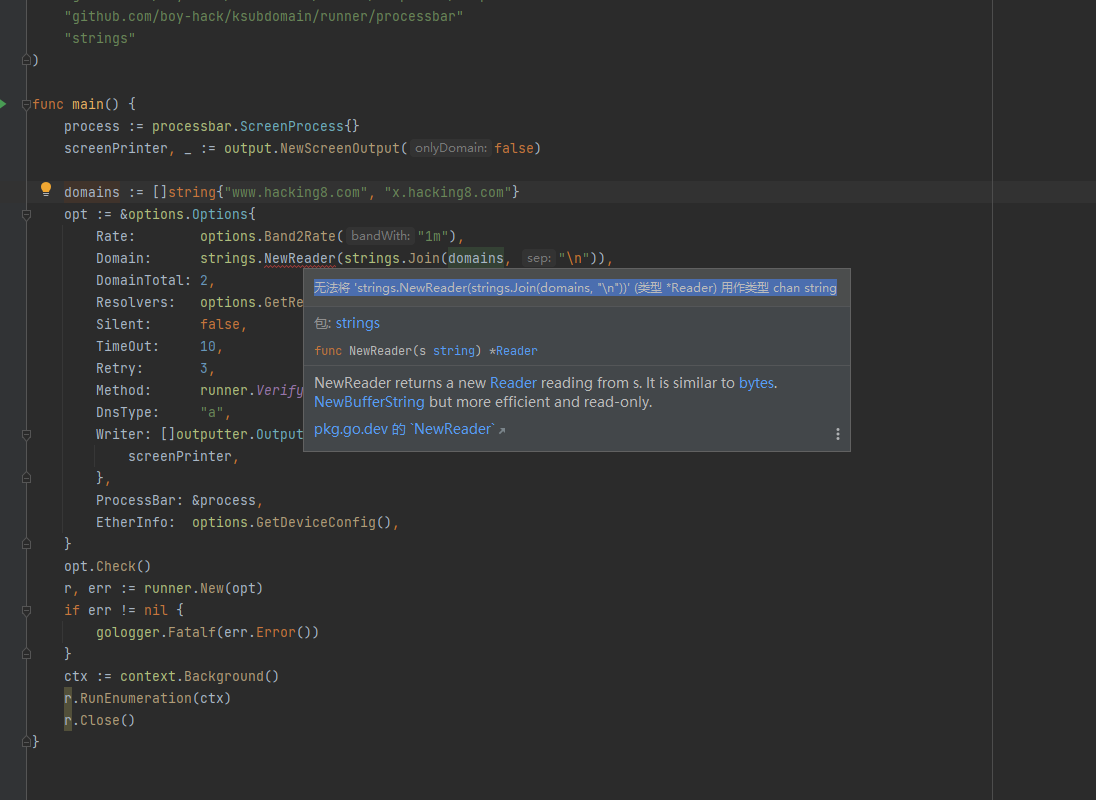Click the bandWith: parameter inlay hint

click(x=379, y=235)
